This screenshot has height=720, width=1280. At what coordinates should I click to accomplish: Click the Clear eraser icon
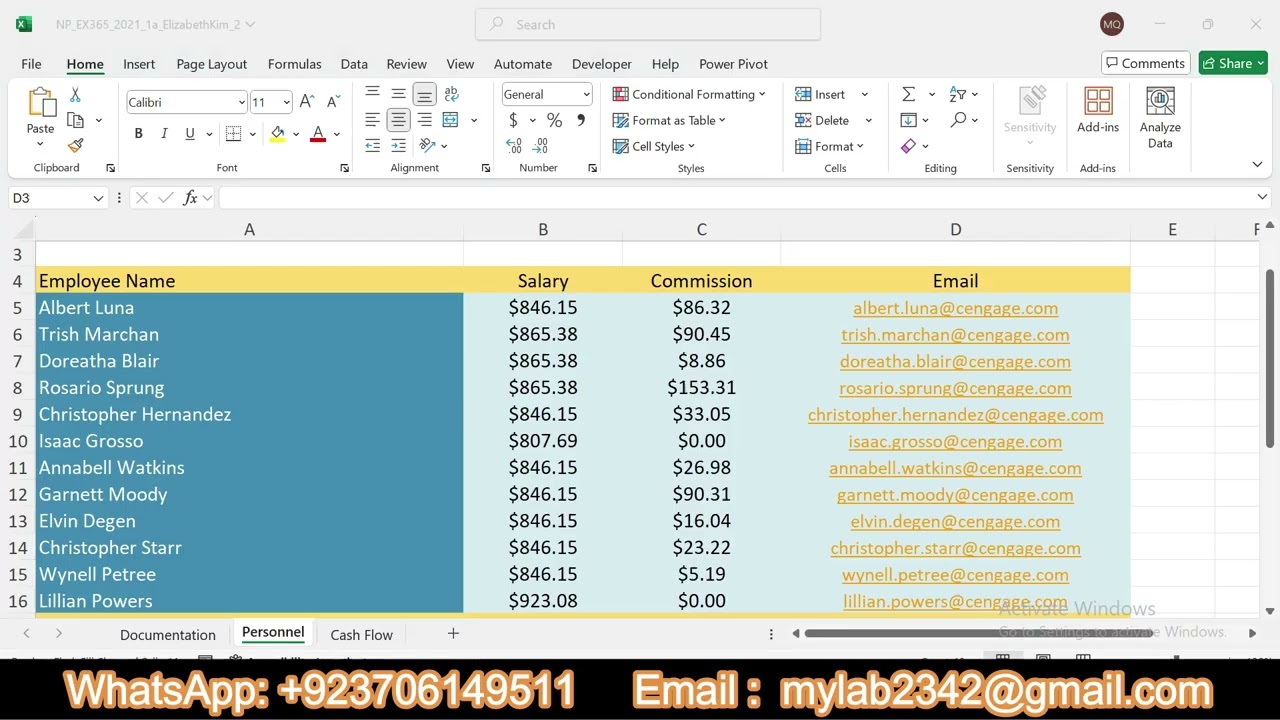(908, 146)
